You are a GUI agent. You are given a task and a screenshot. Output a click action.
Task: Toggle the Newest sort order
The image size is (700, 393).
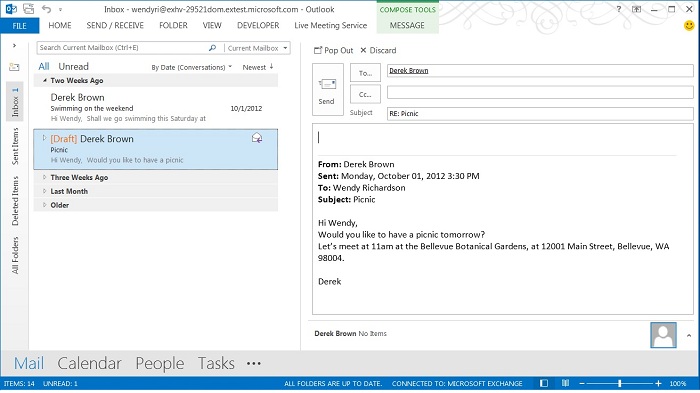point(258,67)
